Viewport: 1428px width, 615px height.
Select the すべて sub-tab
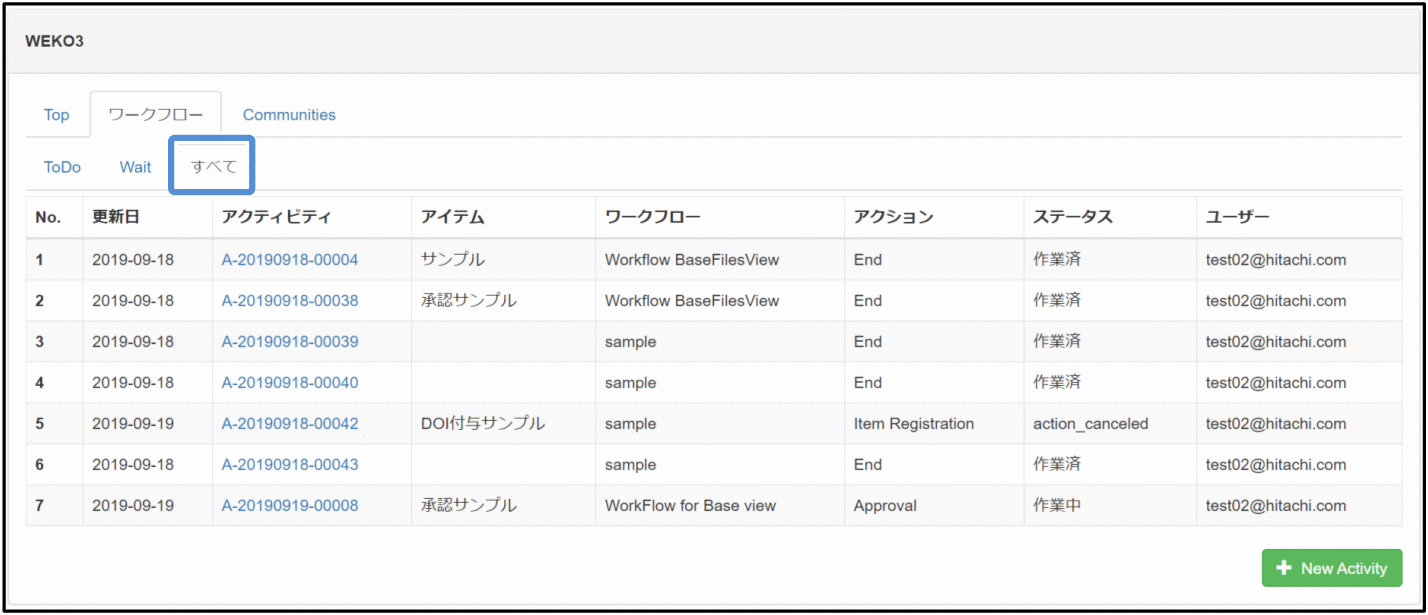[213, 167]
